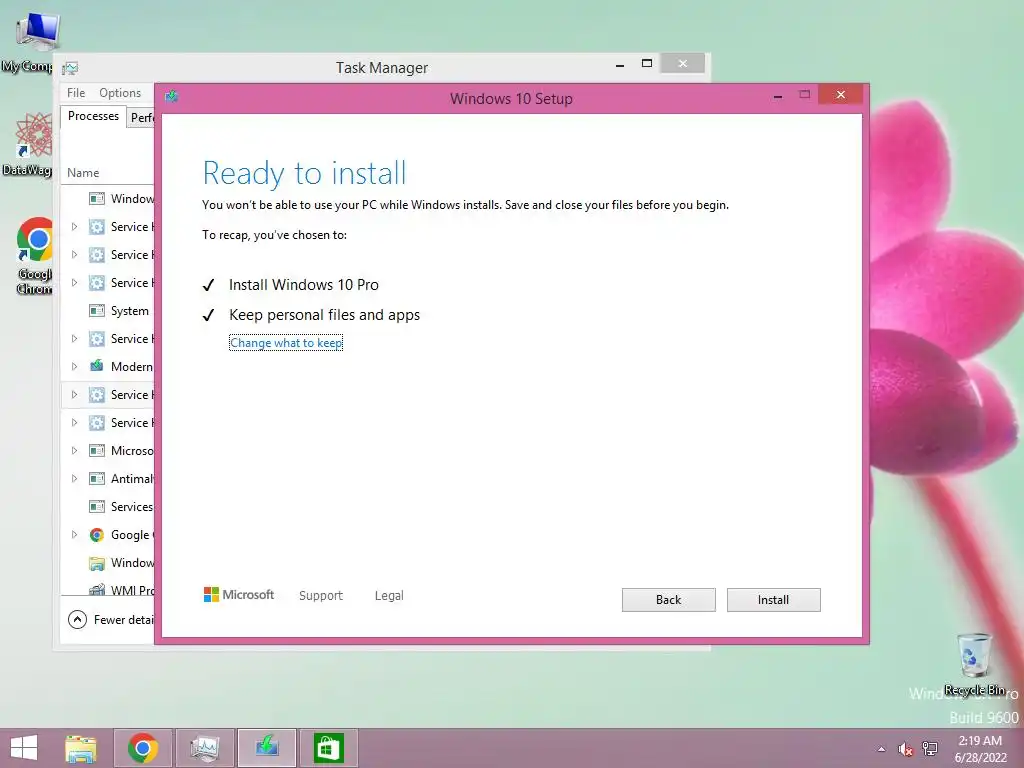Maximize the Task Manager window
1024x768 pixels.
[647, 64]
